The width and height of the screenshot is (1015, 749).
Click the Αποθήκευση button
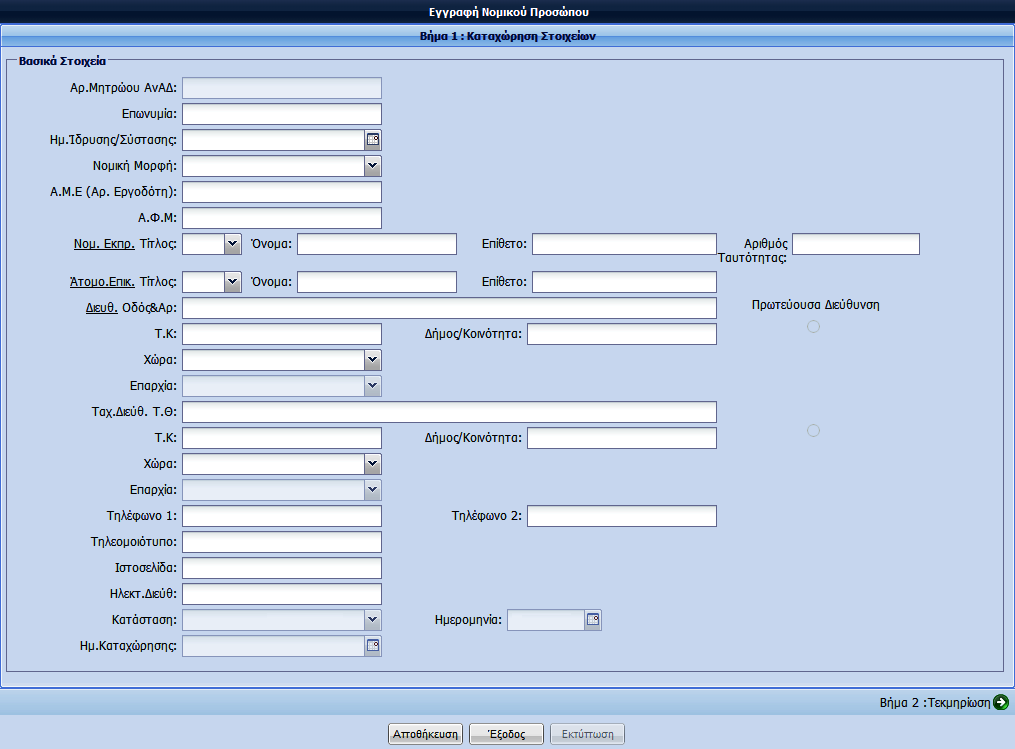[x=425, y=734]
